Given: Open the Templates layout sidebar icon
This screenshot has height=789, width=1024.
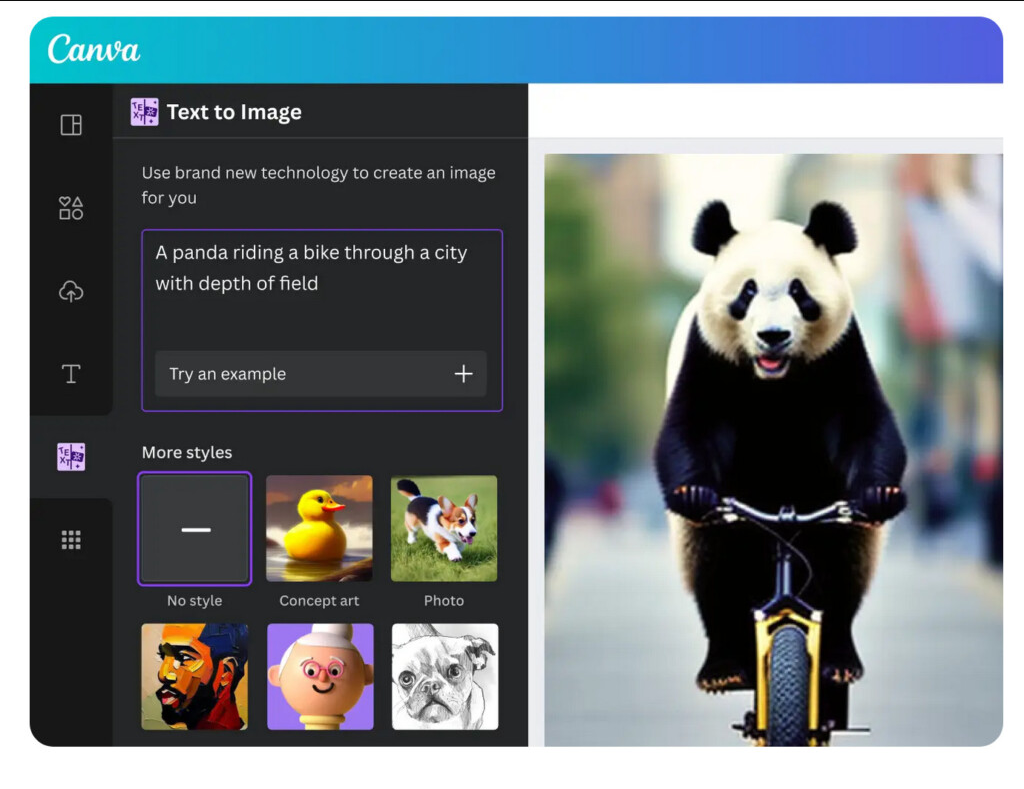Looking at the screenshot, I should click(71, 125).
